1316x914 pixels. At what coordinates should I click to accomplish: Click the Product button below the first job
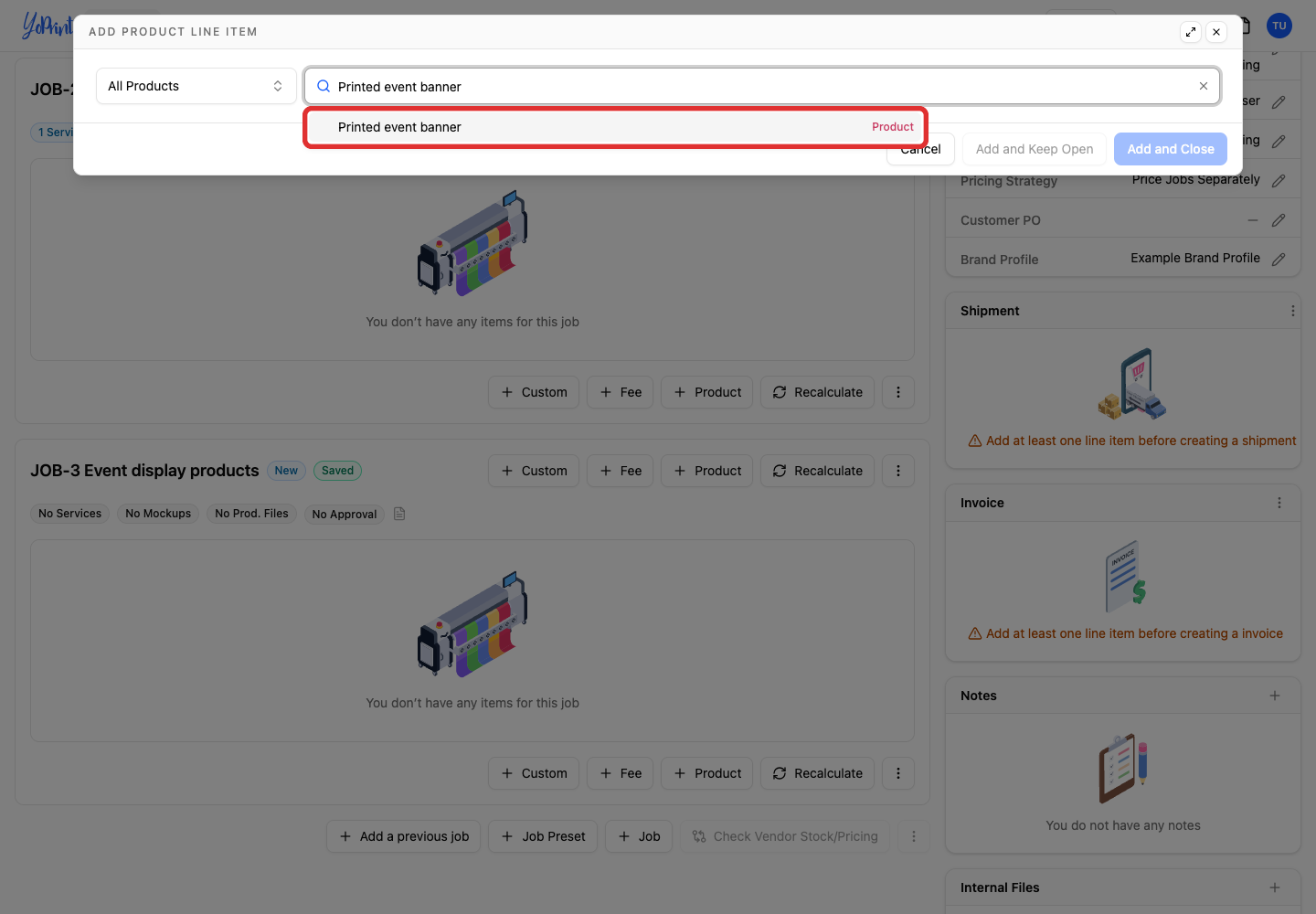tap(707, 392)
